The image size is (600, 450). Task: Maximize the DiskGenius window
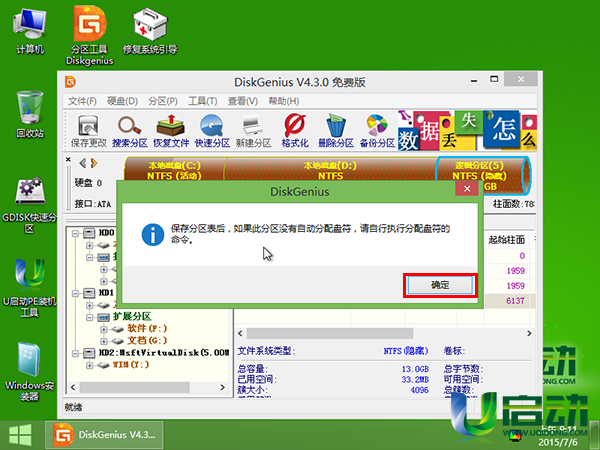coord(494,79)
